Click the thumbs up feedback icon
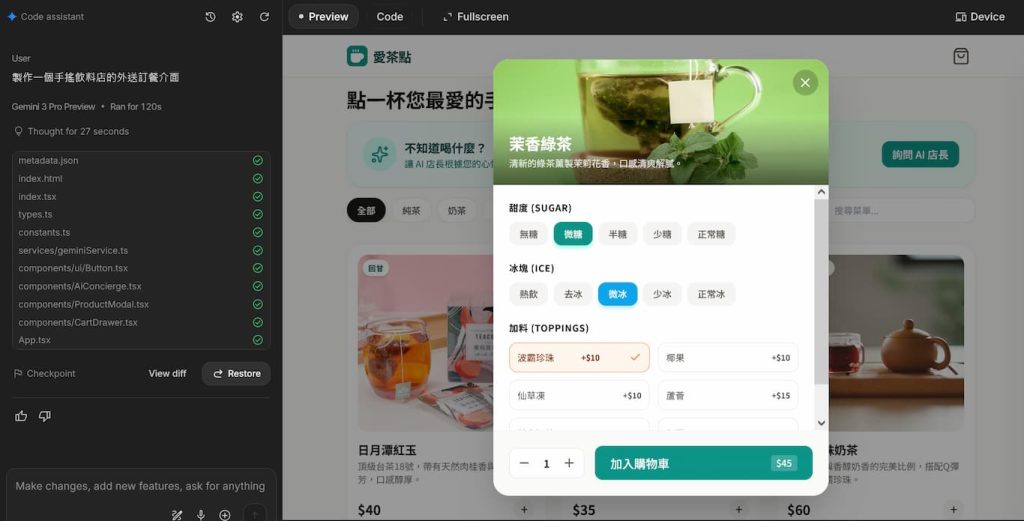 [21, 416]
